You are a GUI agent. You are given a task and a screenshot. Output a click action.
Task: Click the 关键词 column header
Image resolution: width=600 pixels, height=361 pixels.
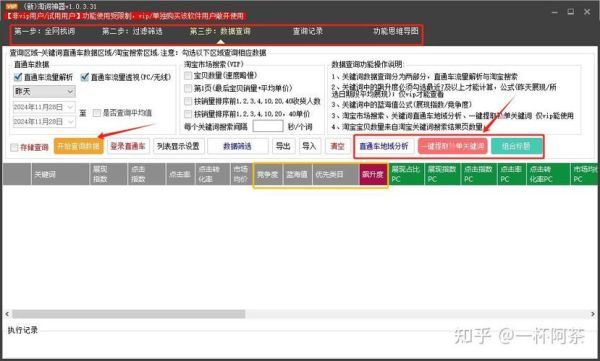point(60,174)
